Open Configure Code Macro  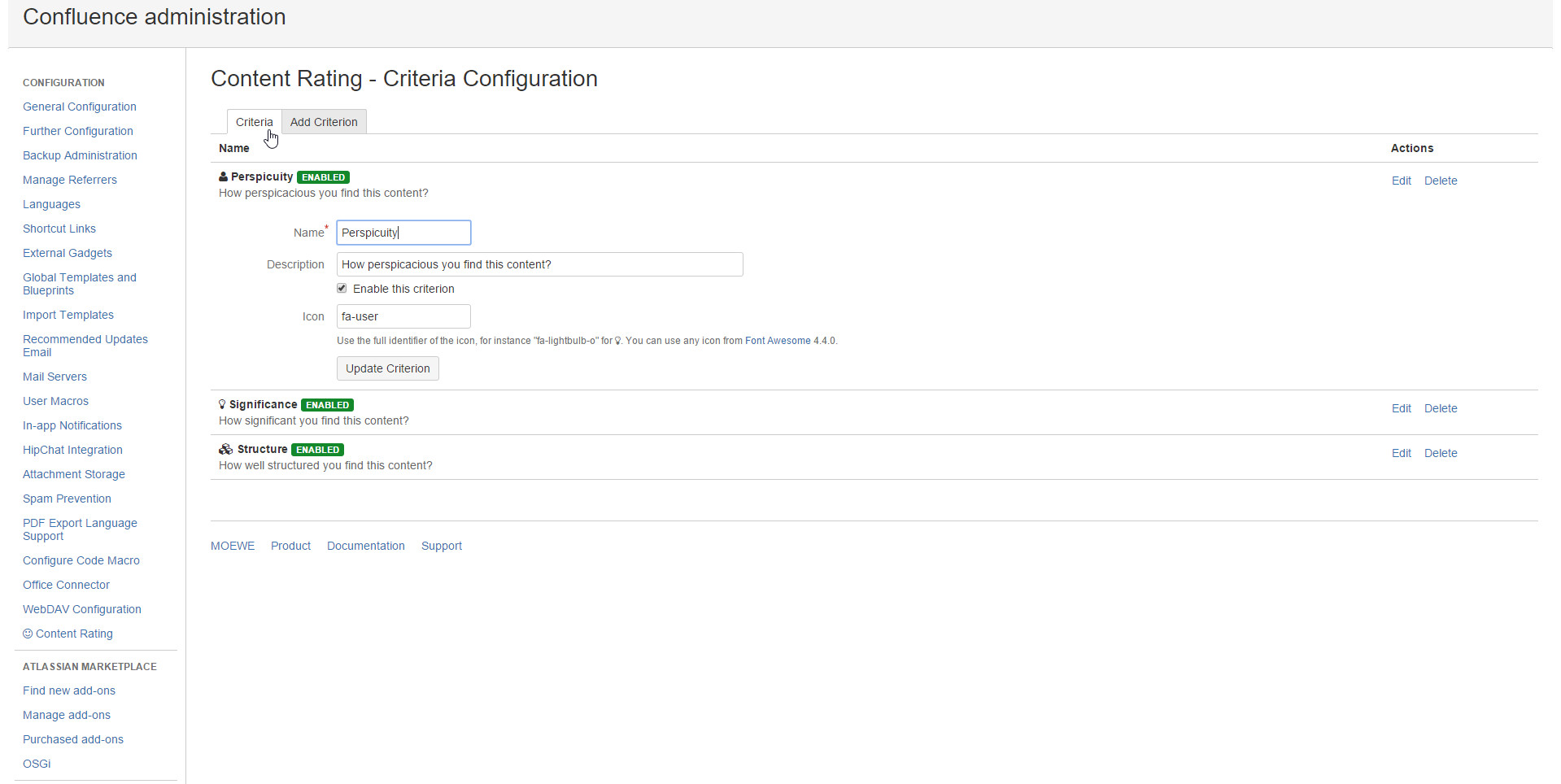tap(81, 560)
